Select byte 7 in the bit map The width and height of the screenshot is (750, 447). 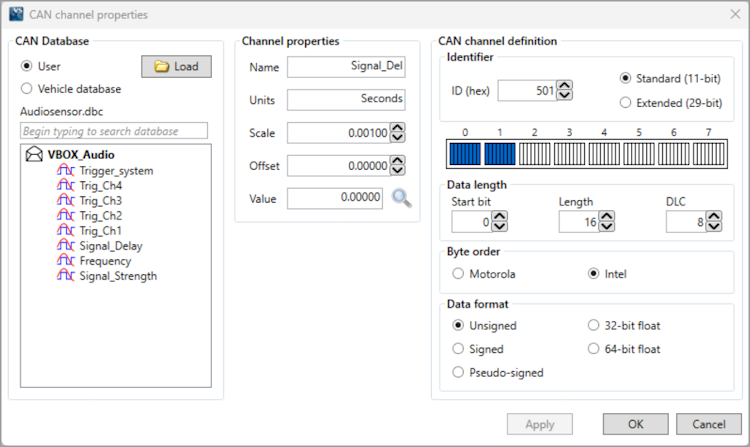(x=708, y=154)
